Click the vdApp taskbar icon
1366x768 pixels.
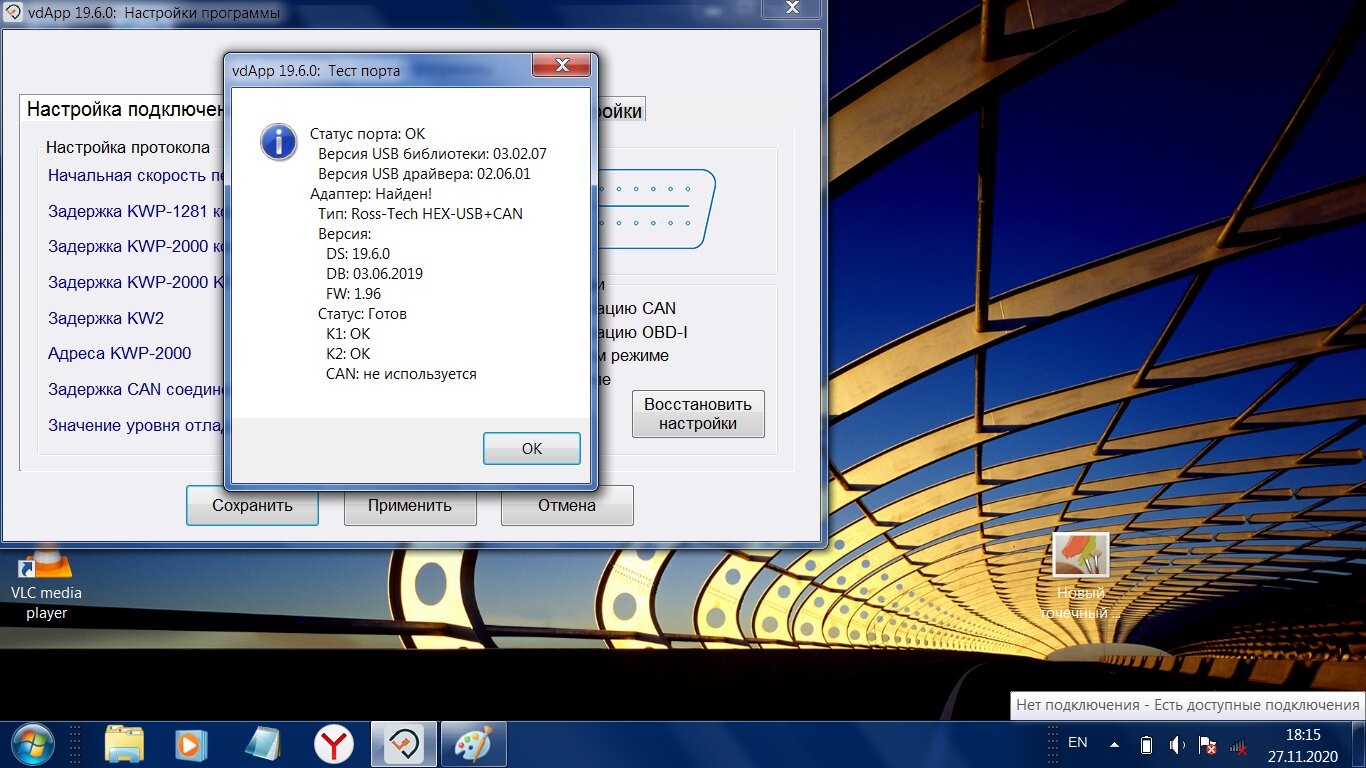(404, 744)
